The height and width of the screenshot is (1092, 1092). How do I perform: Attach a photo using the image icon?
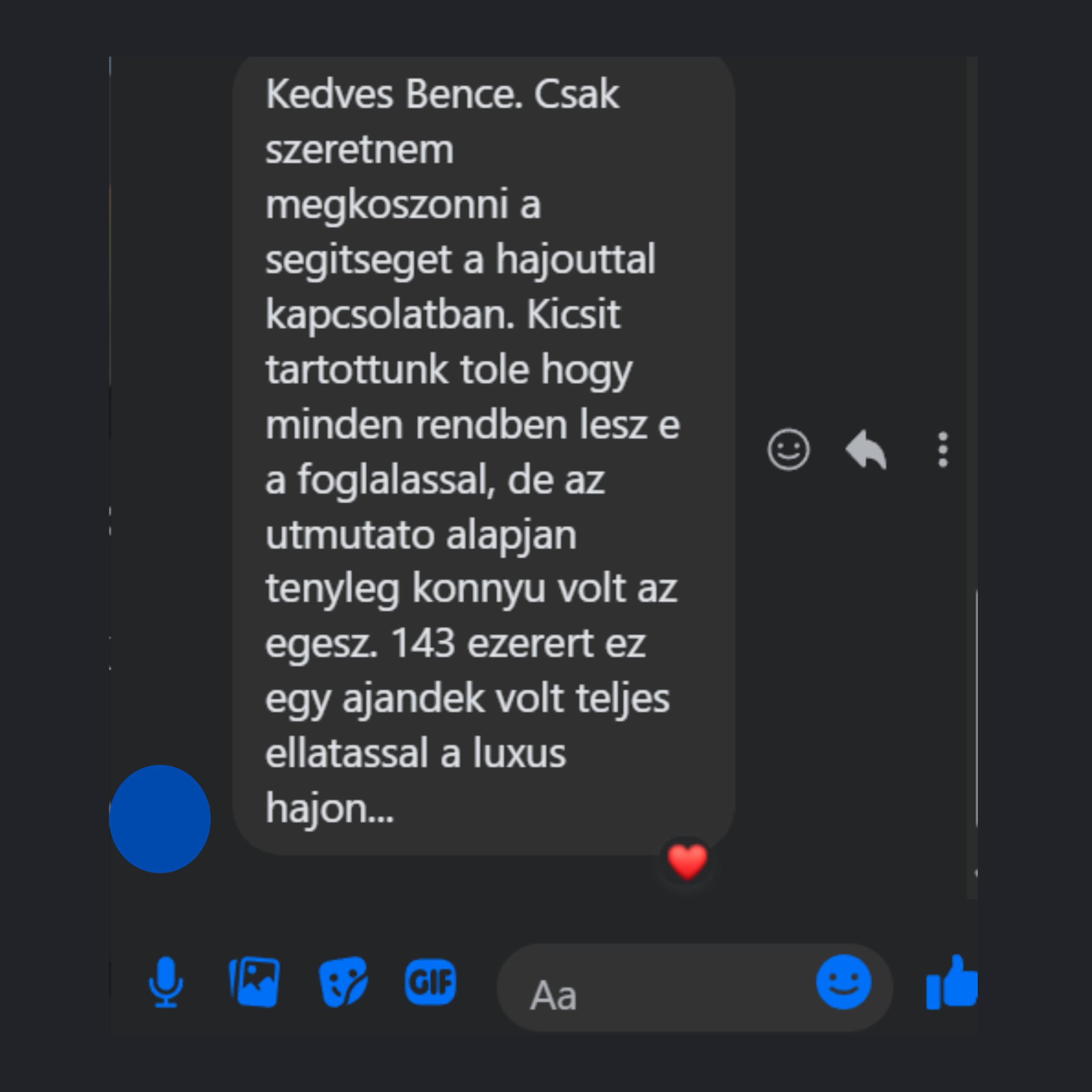coord(254,982)
